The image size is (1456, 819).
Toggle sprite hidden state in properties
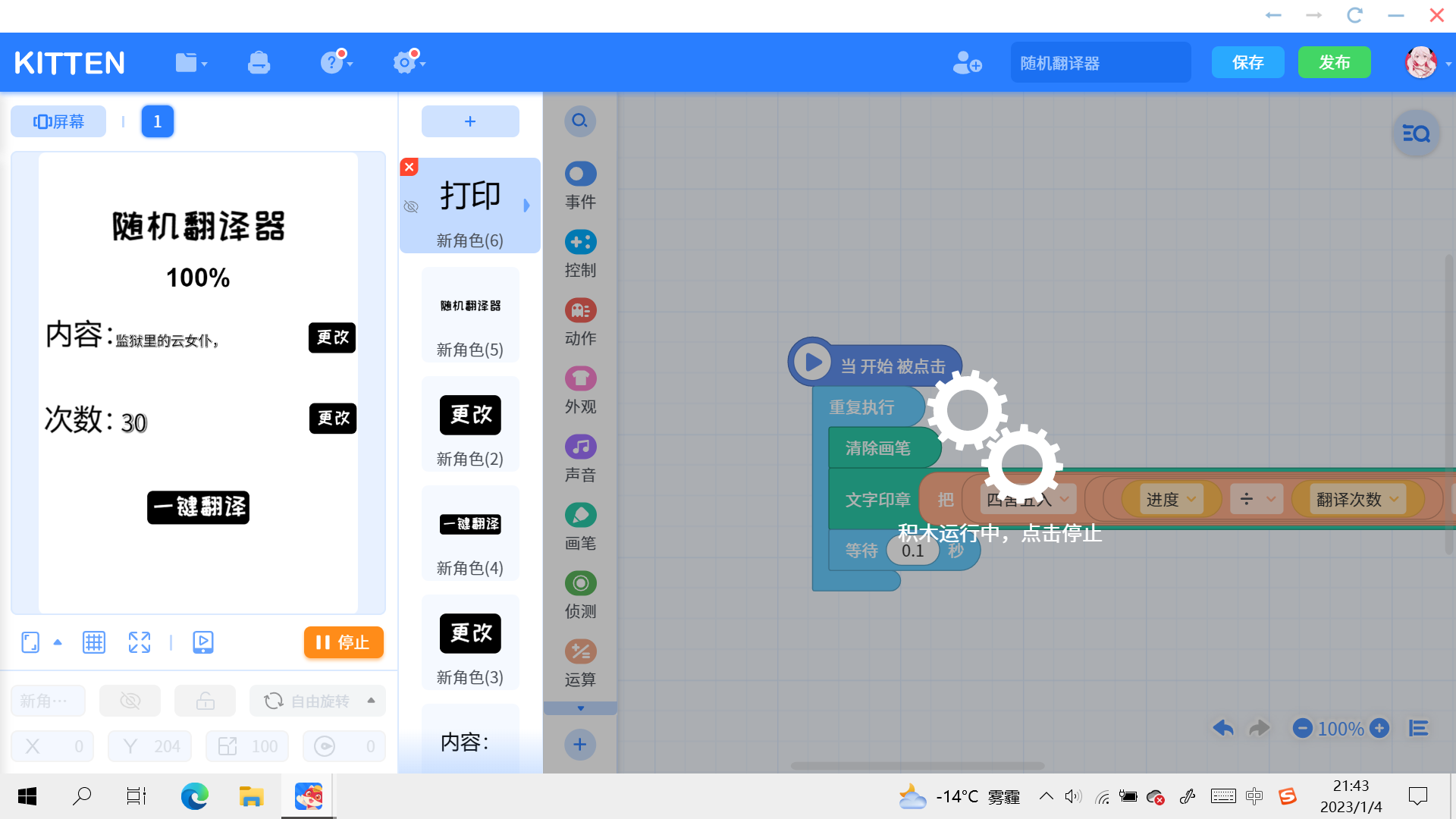[x=130, y=701]
